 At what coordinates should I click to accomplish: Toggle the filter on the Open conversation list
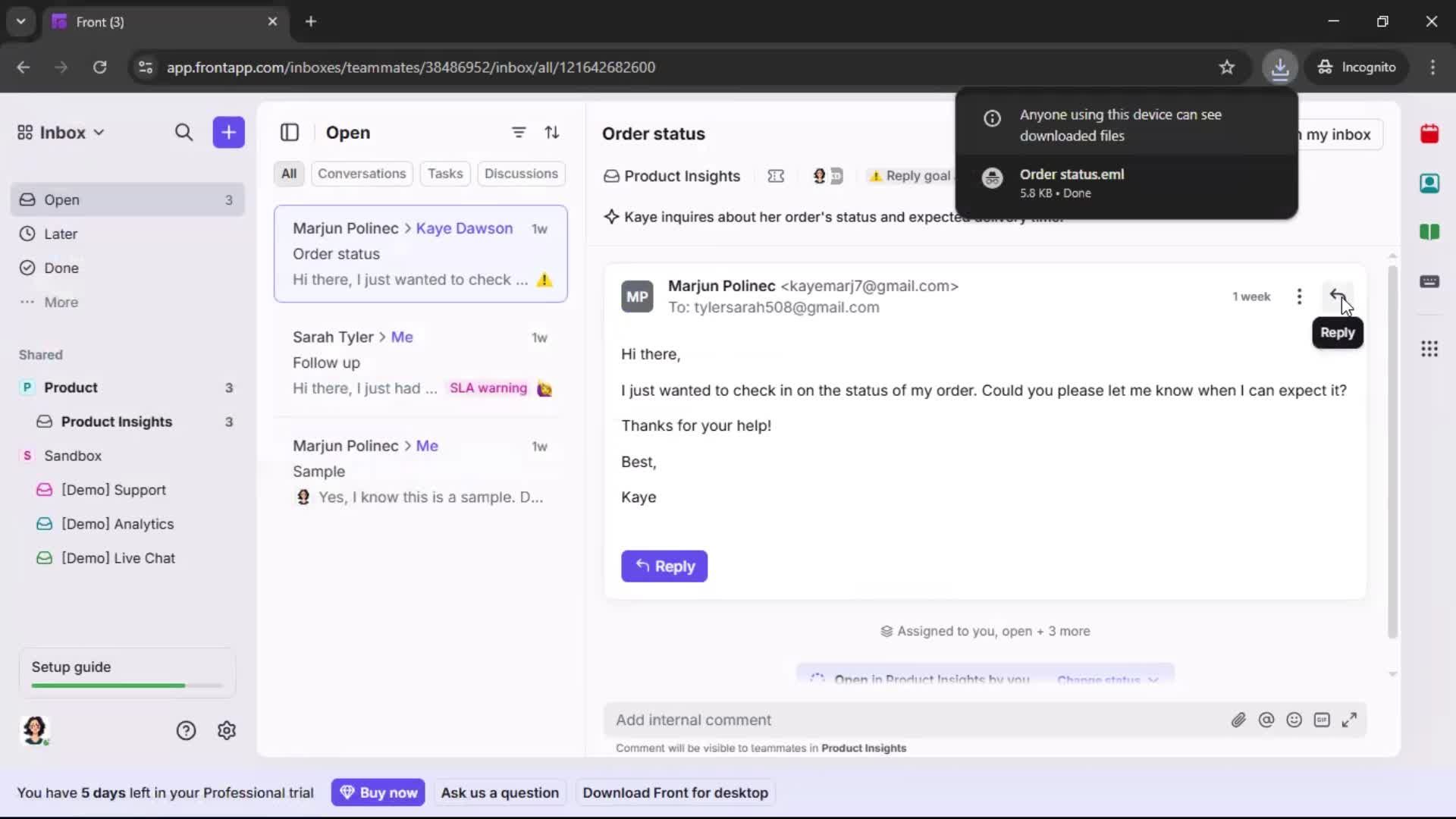click(519, 132)
